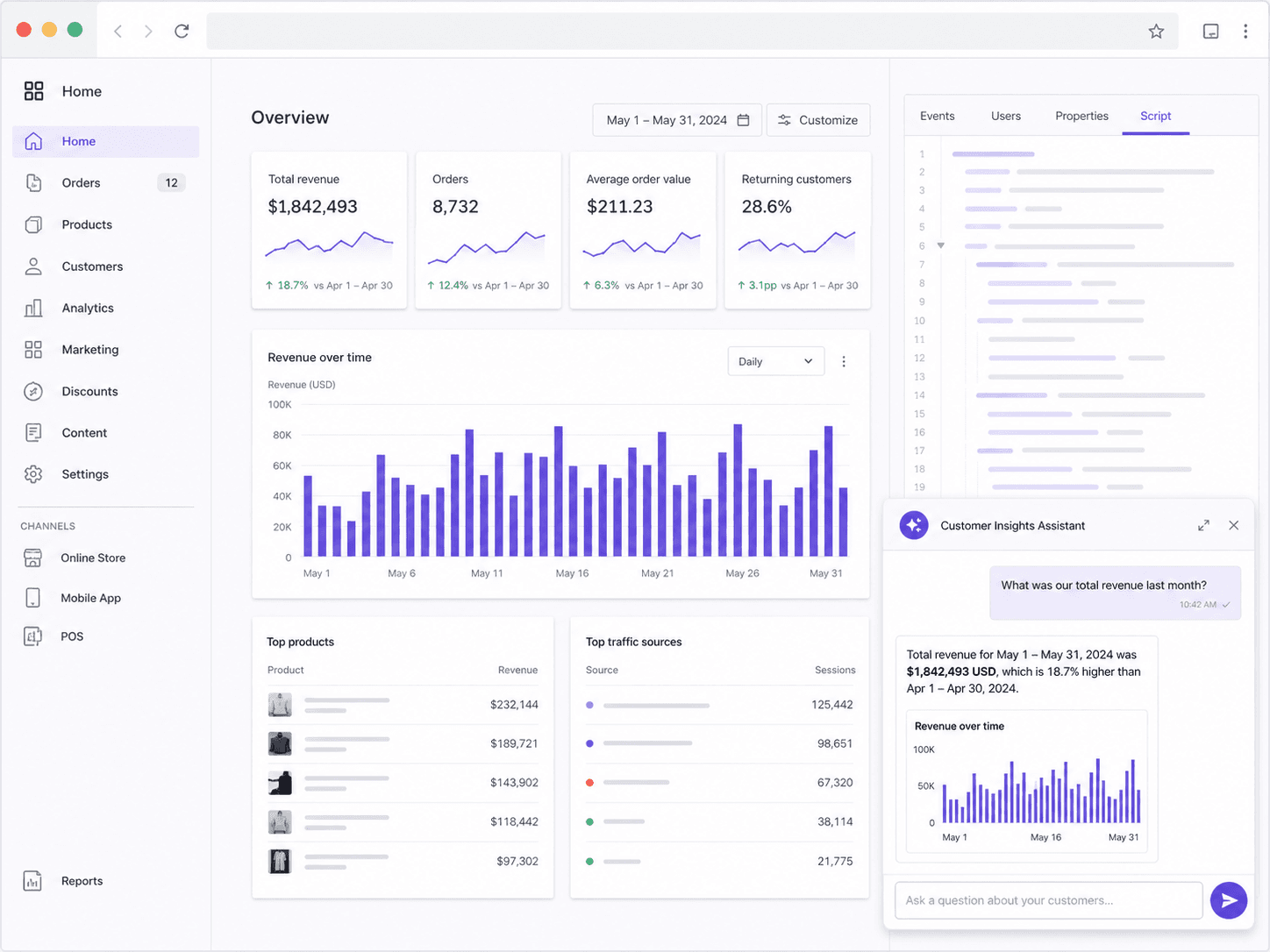Click the 18.7% revenue change indicator
Image resolution: width=1270 pixels, height=952 pixels.
coord(287,286)
